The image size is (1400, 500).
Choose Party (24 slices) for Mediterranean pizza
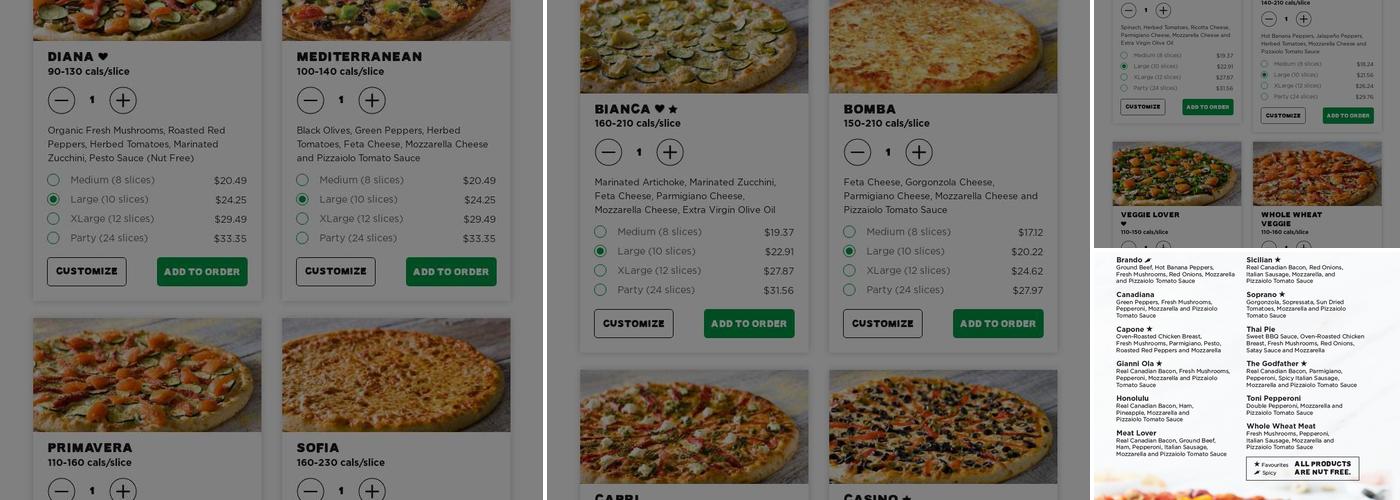click(x=396, y=238)
